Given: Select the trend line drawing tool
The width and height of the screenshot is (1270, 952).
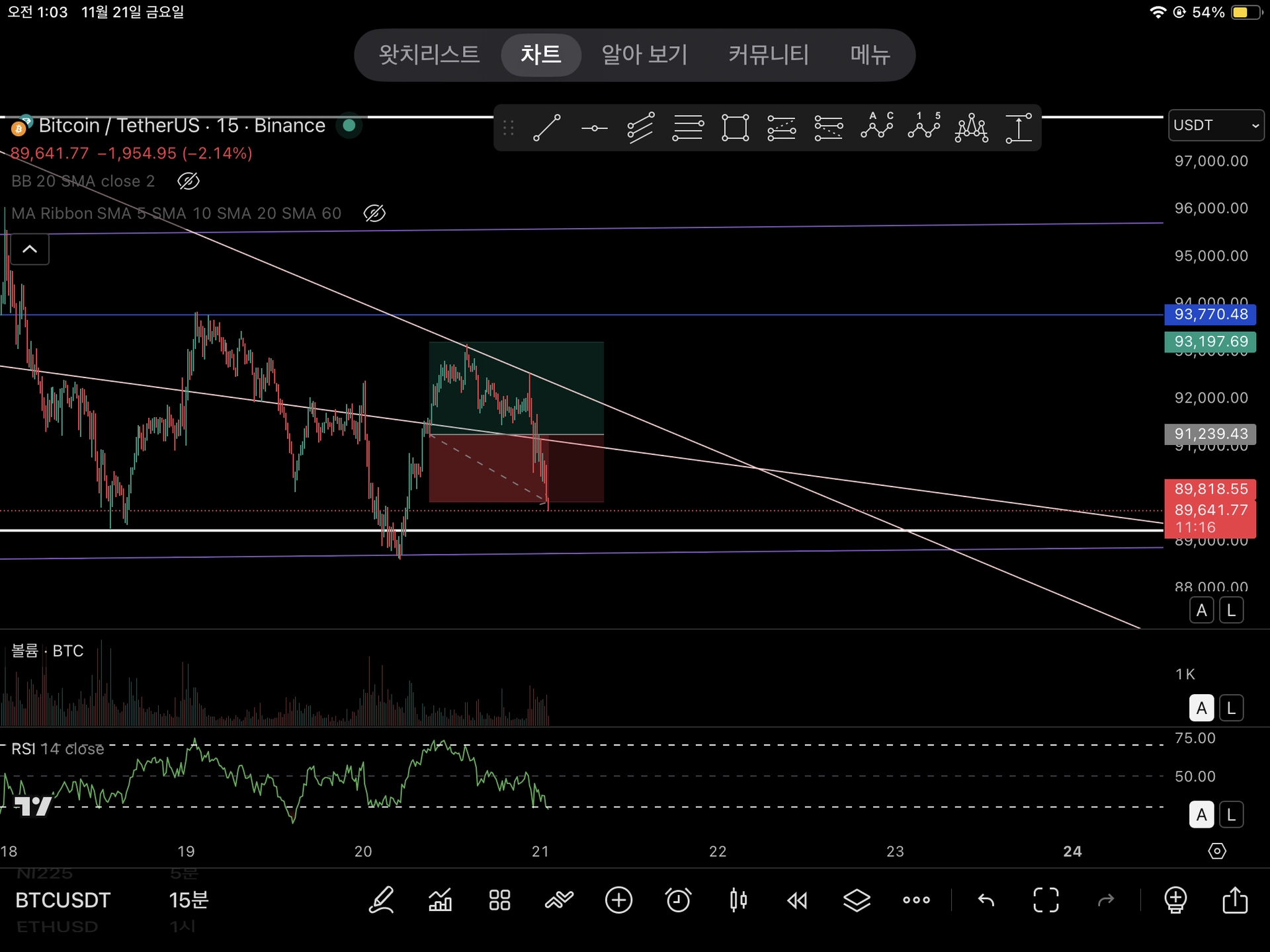Looking at the screenshot, I should (x=547, y=128).
